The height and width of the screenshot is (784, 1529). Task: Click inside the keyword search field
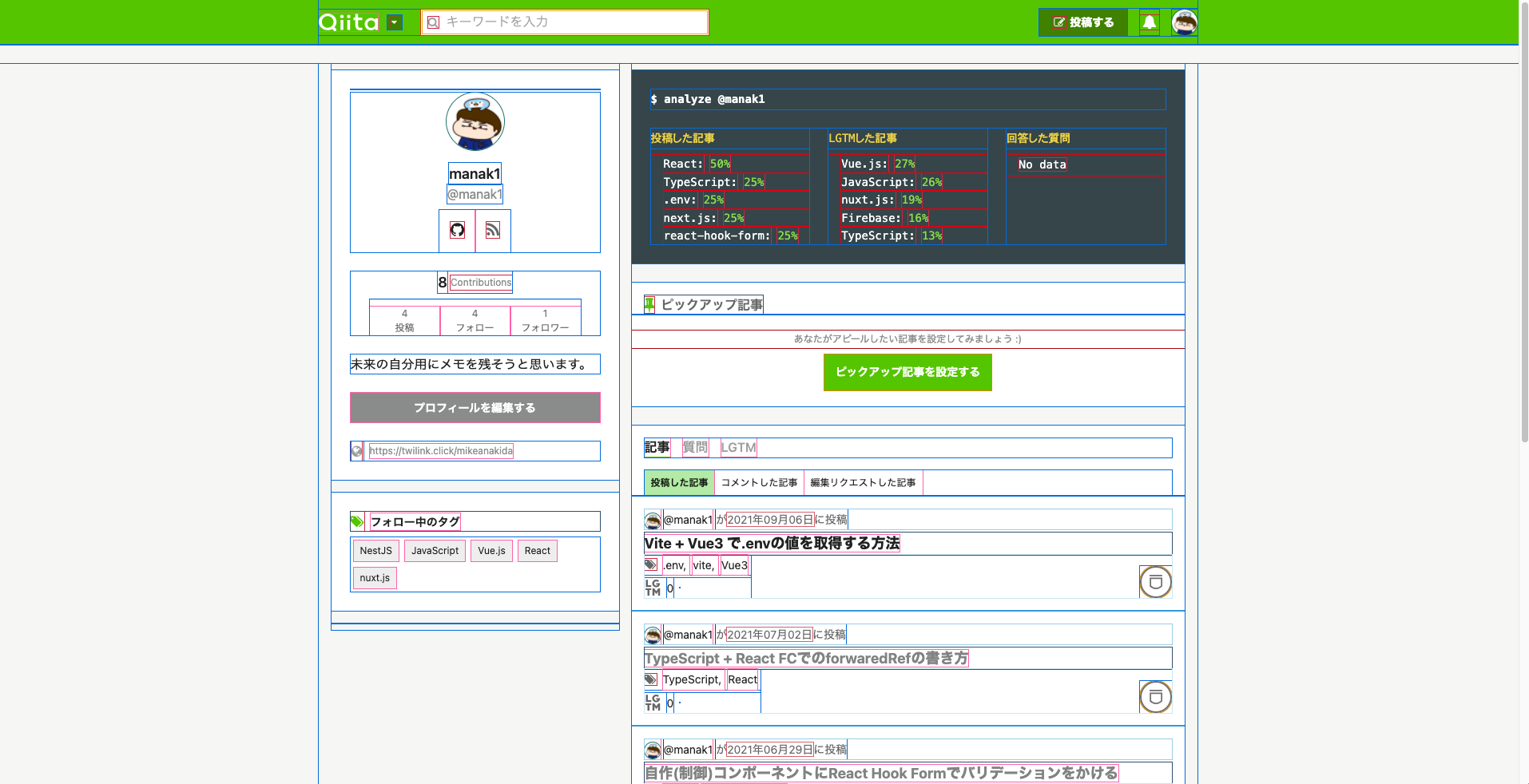click(565, 22)
